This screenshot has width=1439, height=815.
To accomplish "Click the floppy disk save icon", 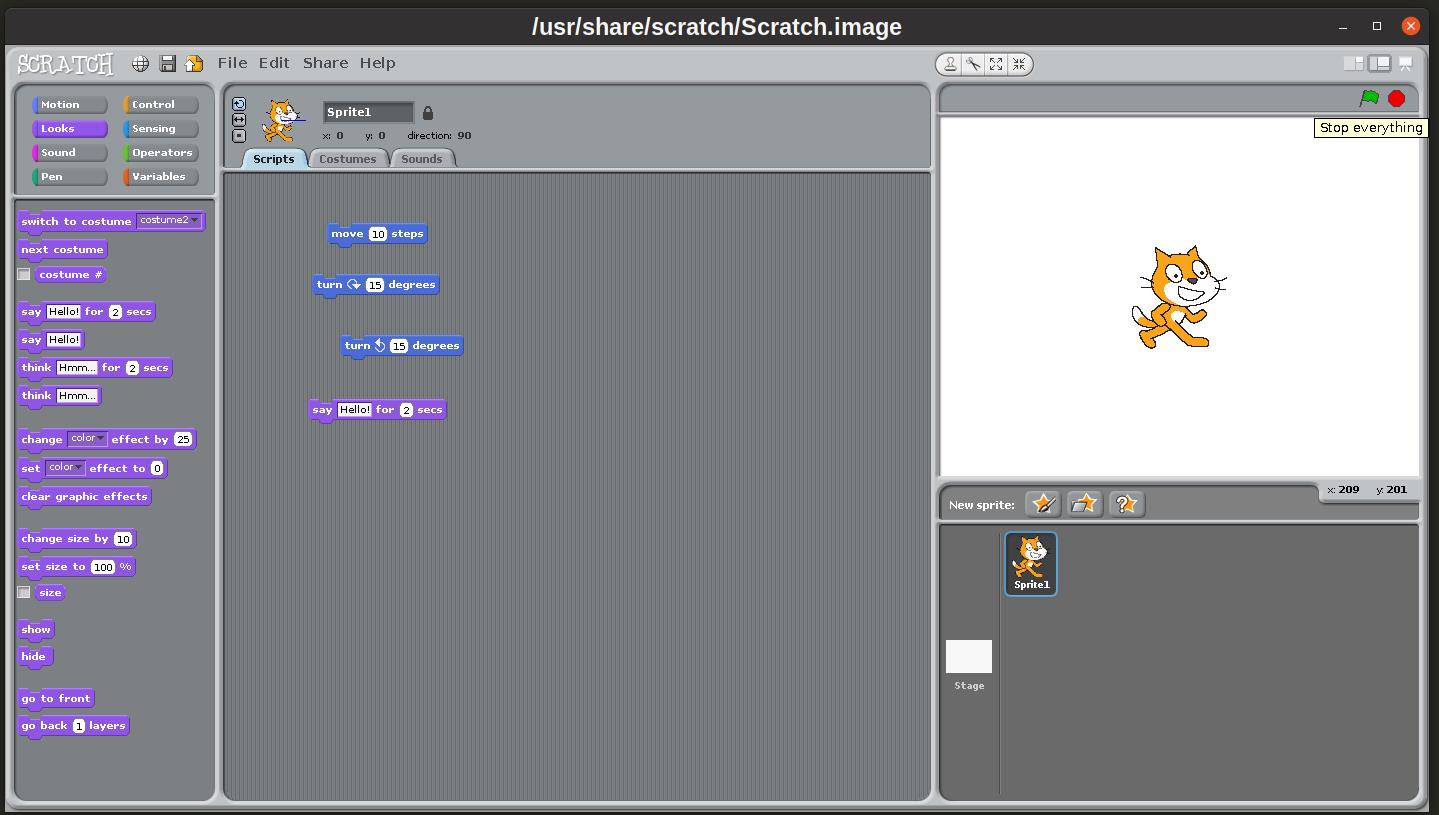I will [x=168, y=63].
